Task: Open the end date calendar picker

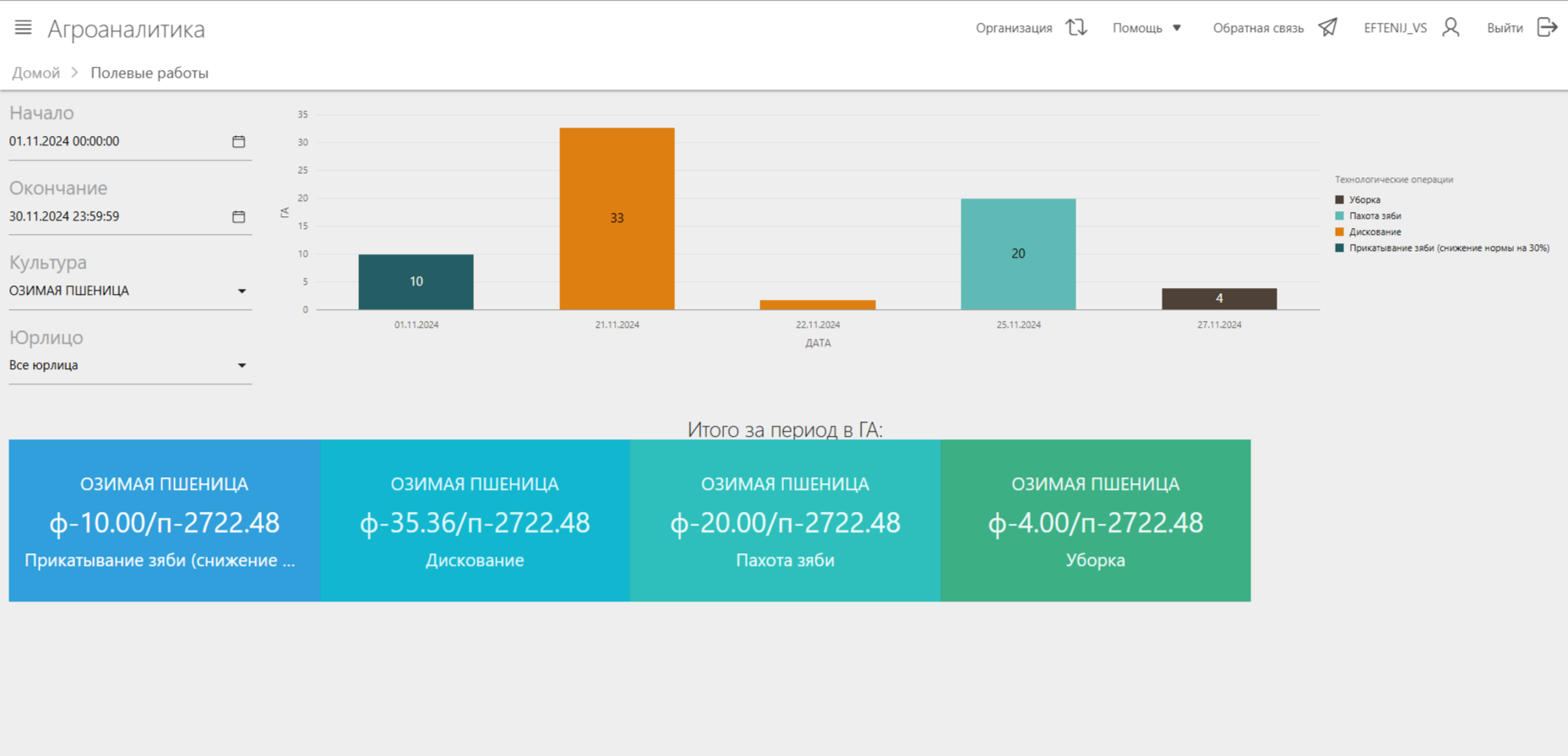Action: 238,217
